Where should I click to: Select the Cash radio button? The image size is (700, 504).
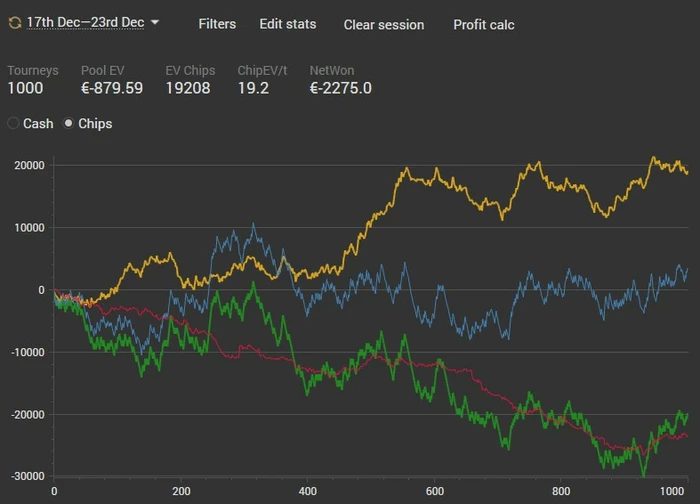click(x=13, y=124)
